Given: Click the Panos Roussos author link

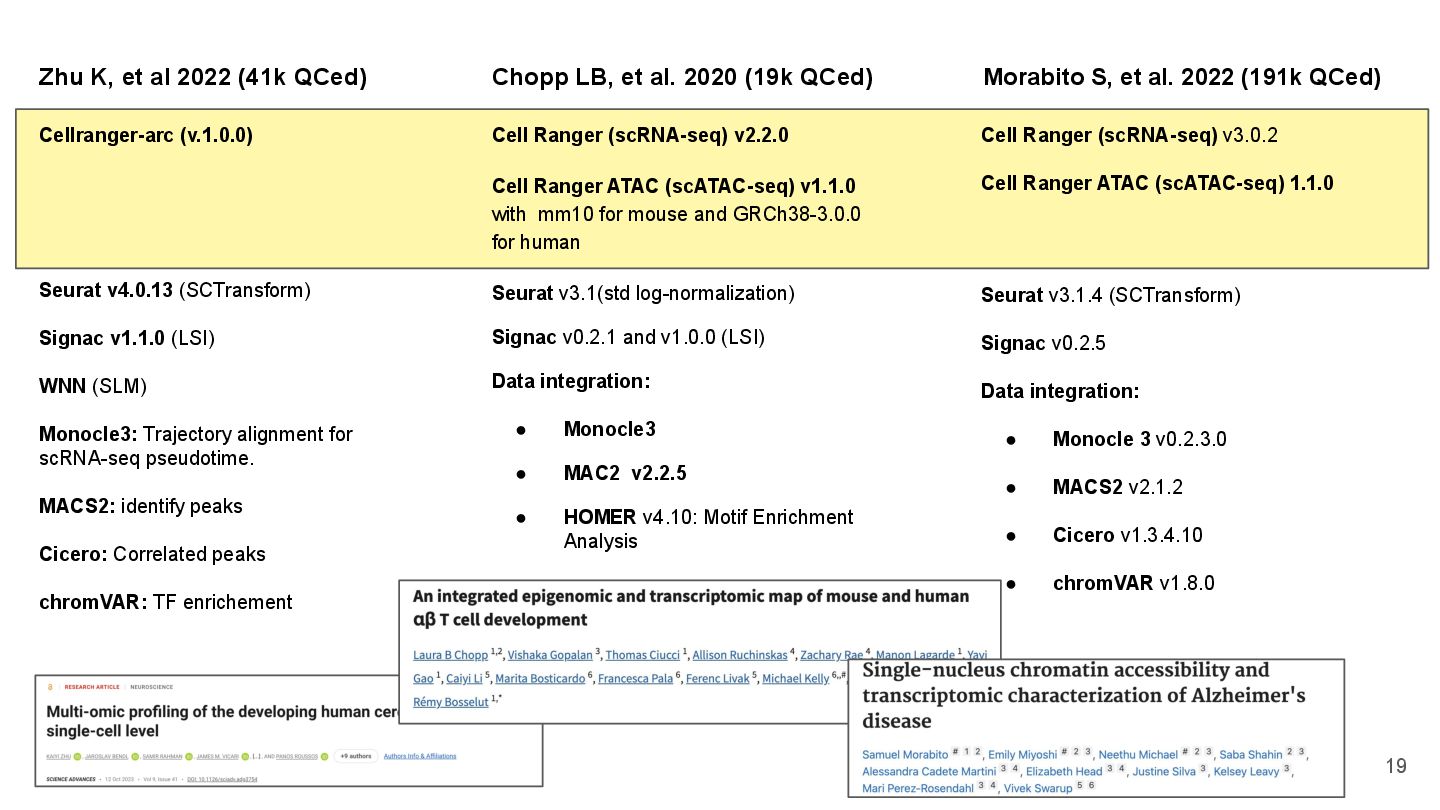Looking at the screenshot, I should pyautogui.click(x=297, y=756).
